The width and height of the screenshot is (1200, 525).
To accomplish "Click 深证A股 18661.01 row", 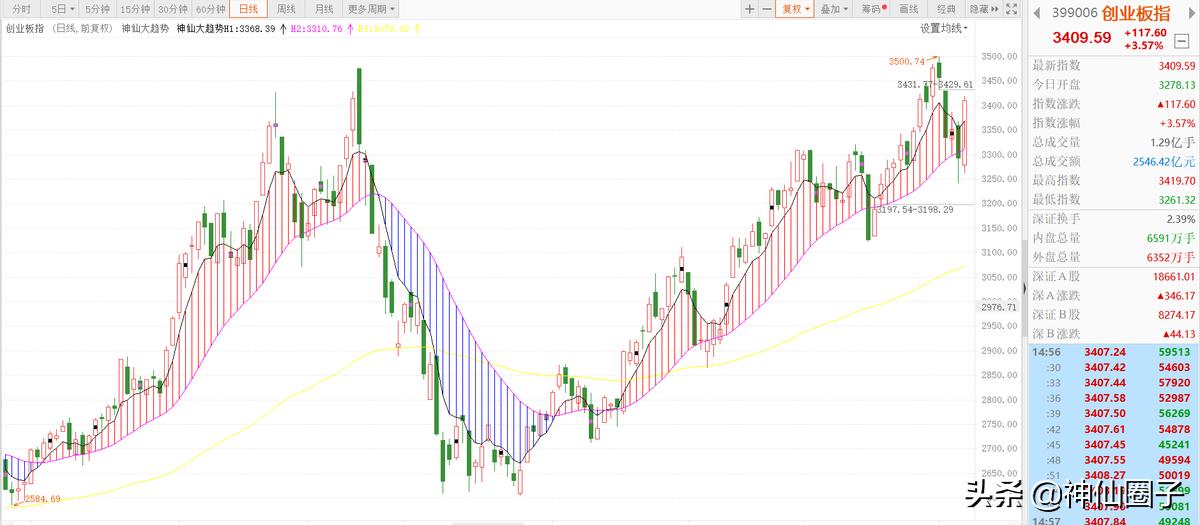I will (x=1113, y=277).
